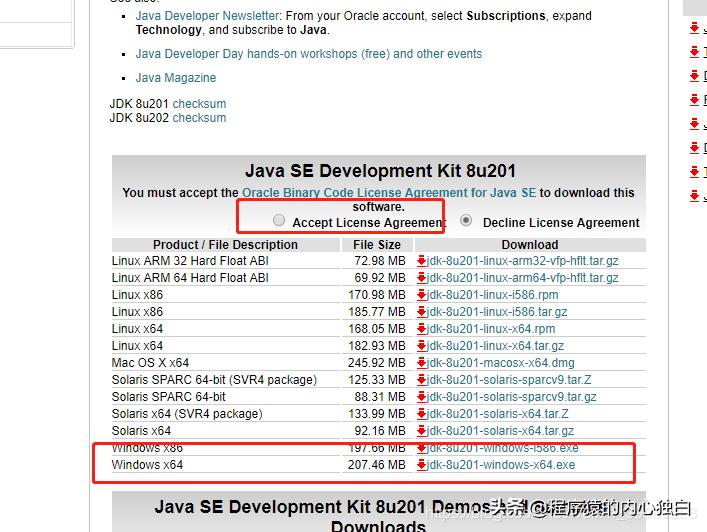Download jdk-8u201-linux-x64.rpm file
This screenshot has height=532, width=707.
tap(491, 329)
